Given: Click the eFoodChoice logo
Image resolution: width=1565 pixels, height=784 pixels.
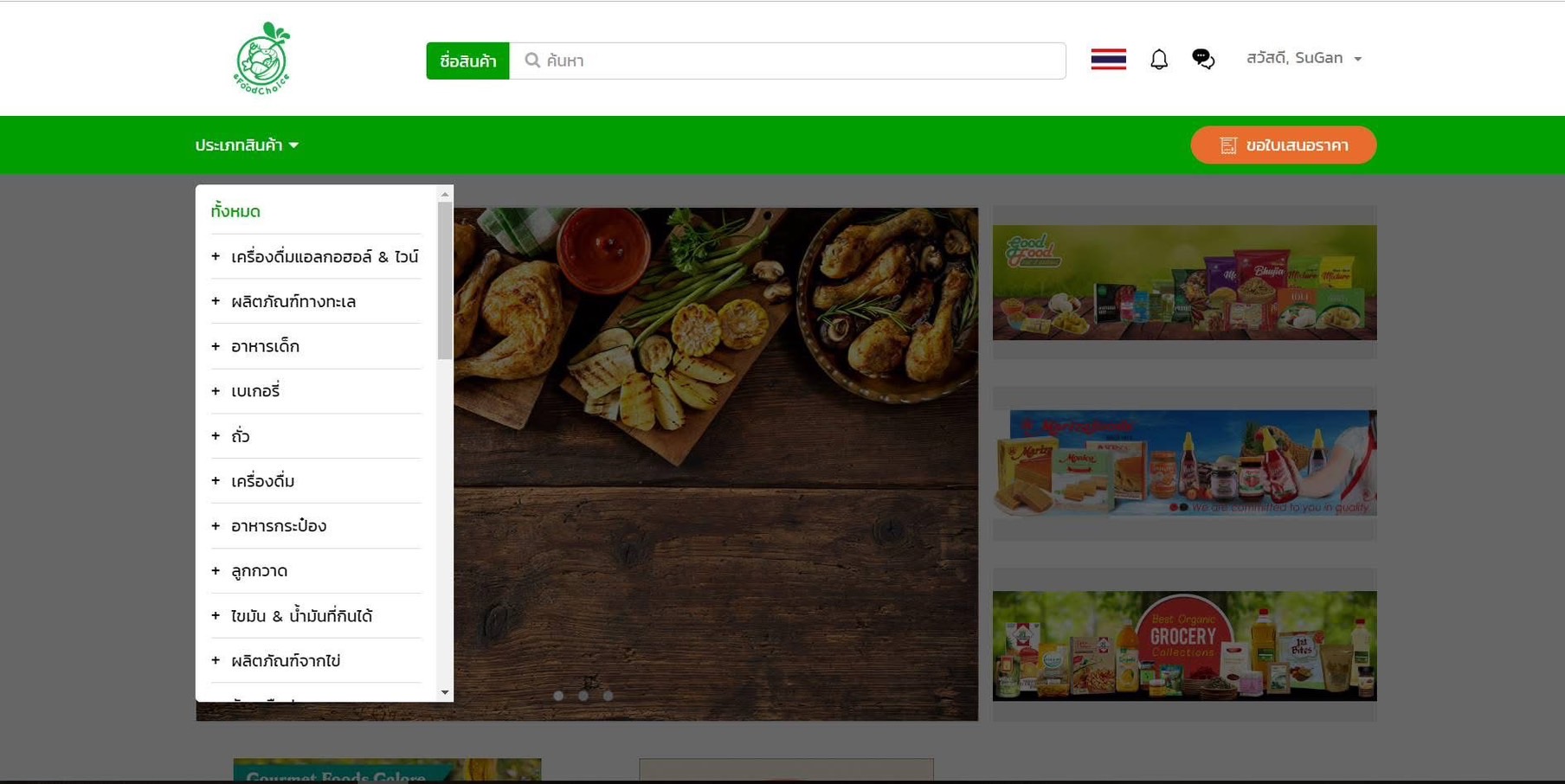Looking at the screenshot, I should 261,59.
